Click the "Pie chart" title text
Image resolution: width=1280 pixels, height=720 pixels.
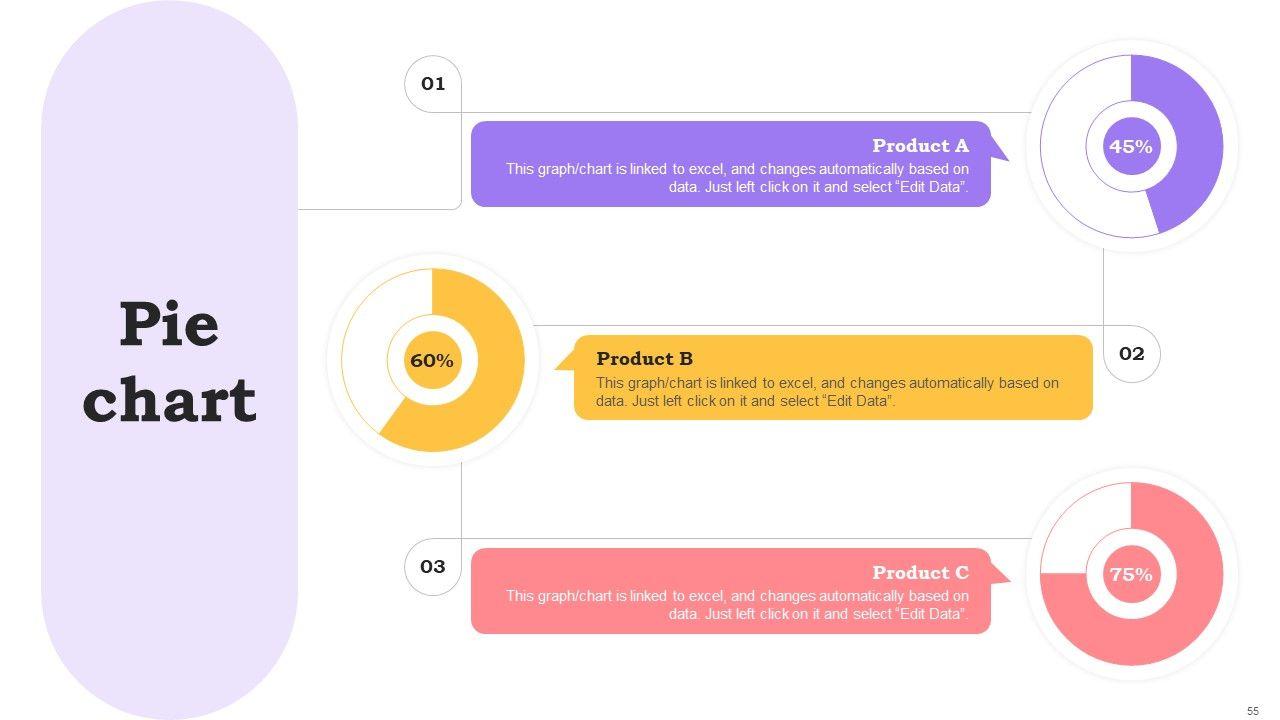[169, 362]
